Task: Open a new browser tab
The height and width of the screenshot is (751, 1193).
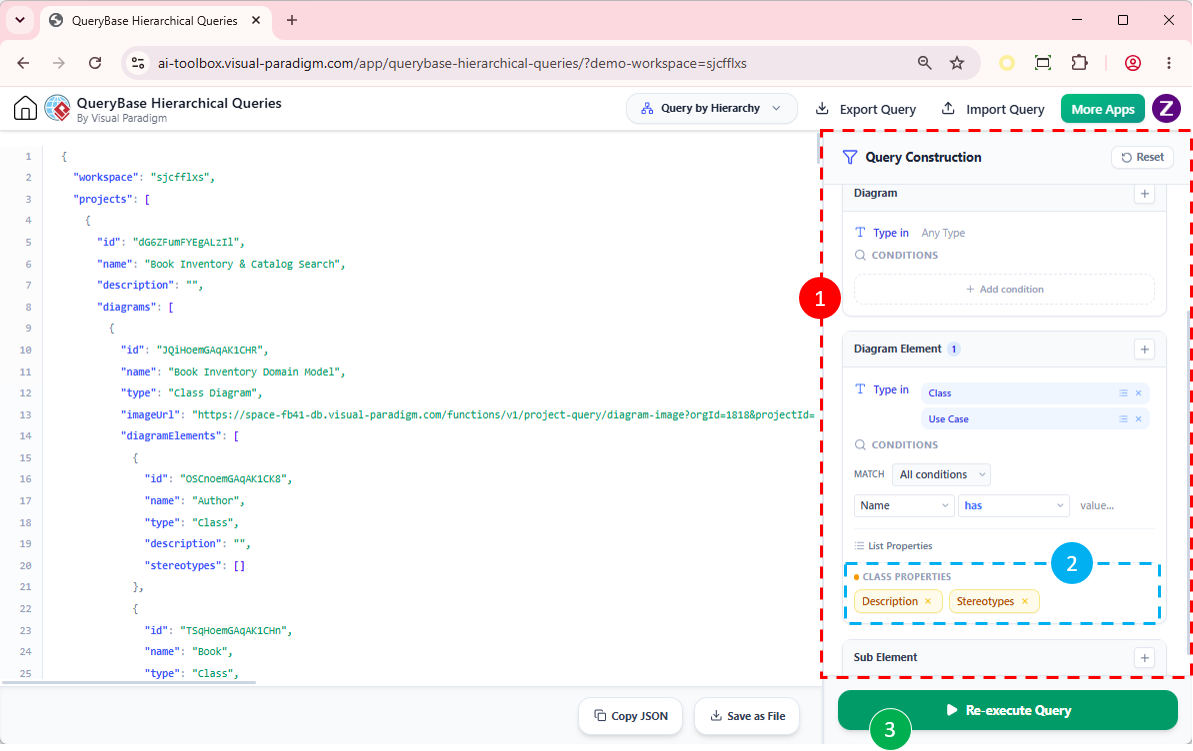Action: tap(292, 21)
